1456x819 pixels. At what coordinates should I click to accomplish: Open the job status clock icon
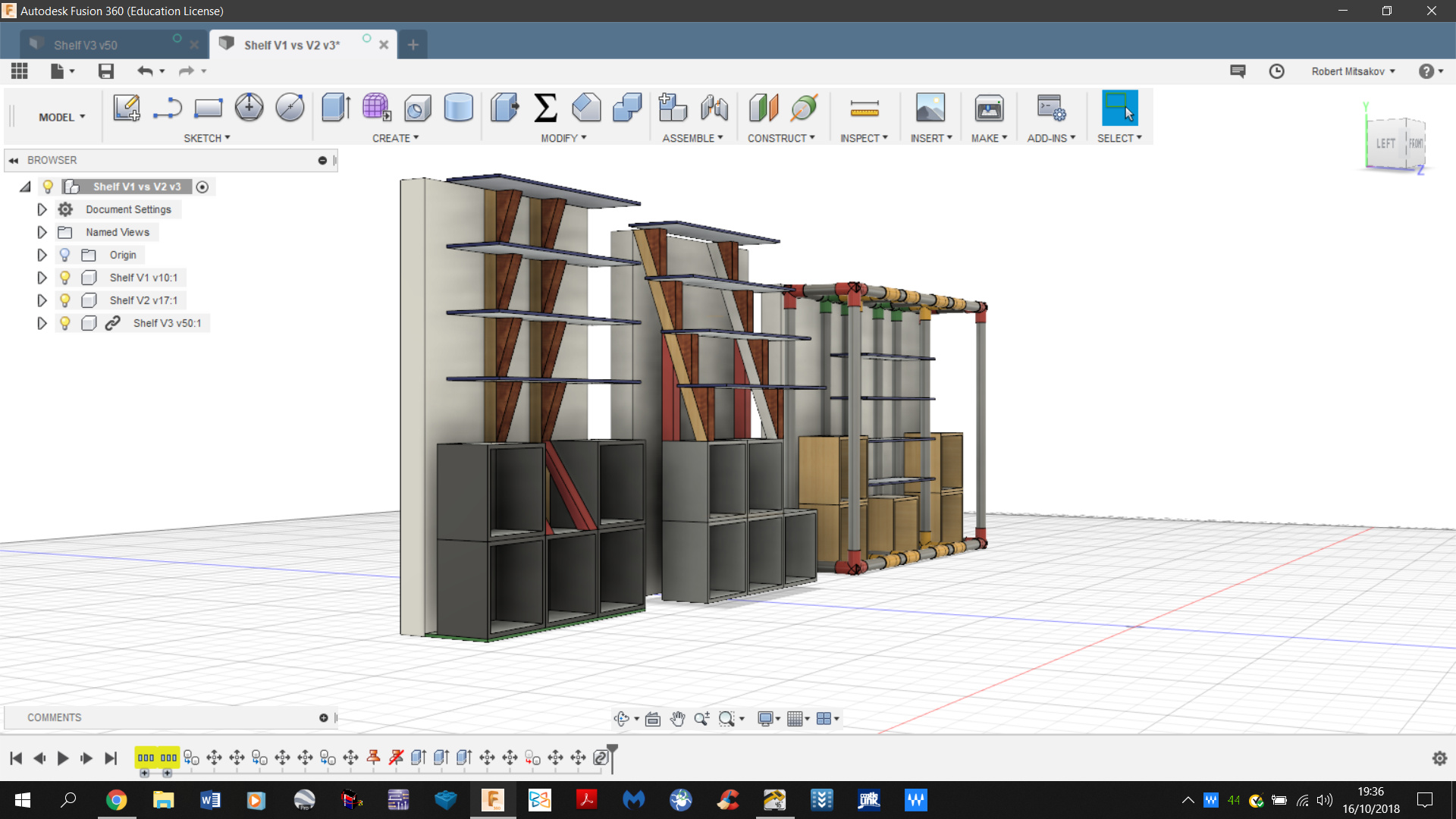pyautogui.click(x=1276, y=71)
